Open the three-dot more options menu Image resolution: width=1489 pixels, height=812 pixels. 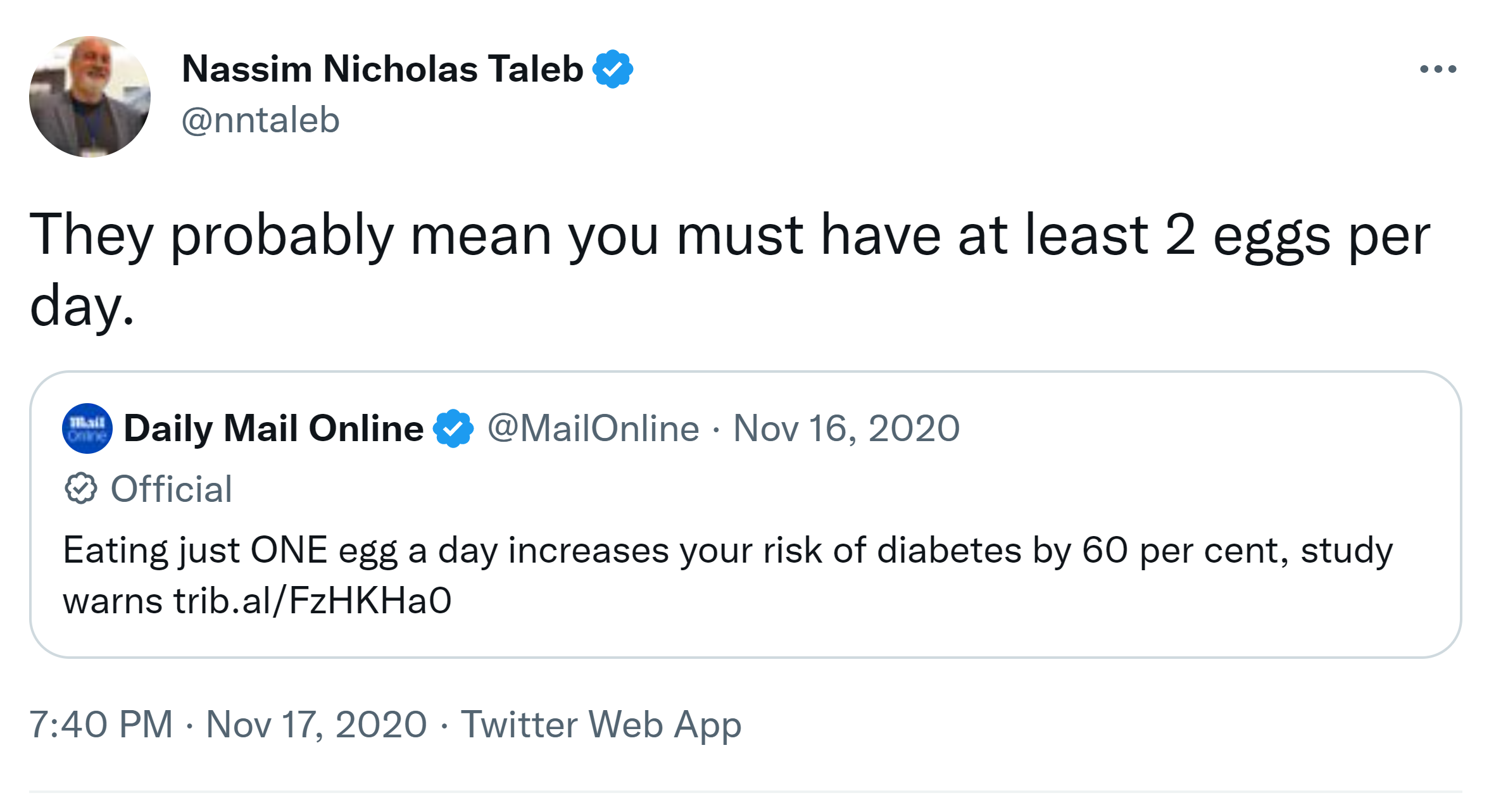[1437, 69]
